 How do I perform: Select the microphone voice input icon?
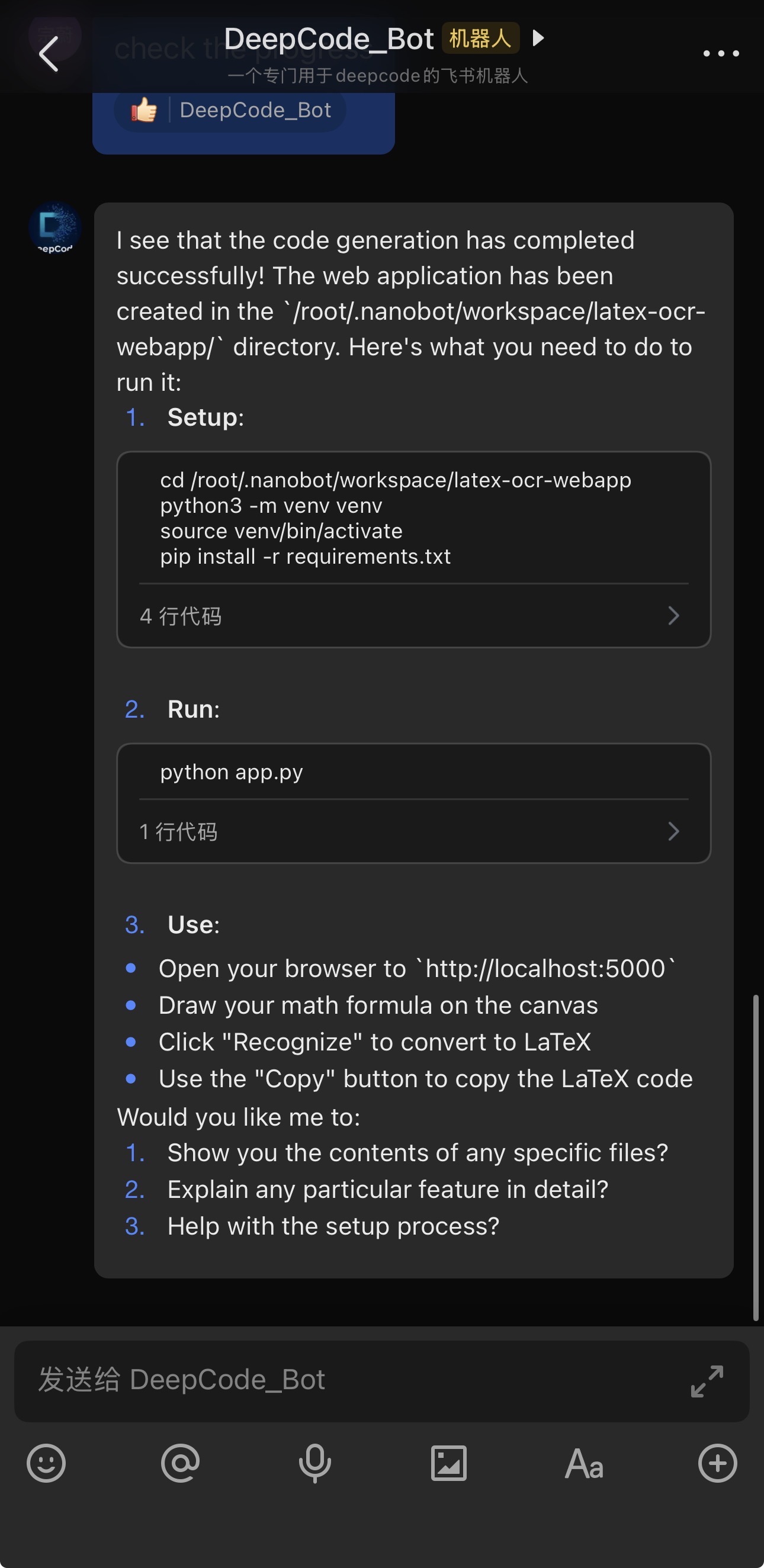tap(314, 1463)
